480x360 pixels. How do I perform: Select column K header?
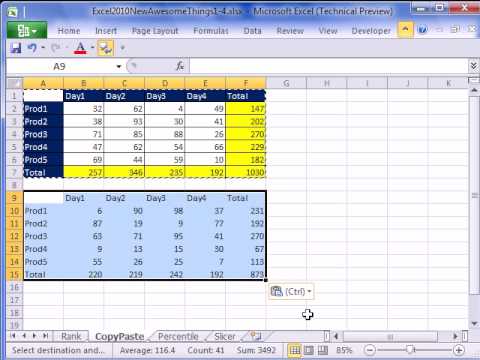tap(448, 83)
